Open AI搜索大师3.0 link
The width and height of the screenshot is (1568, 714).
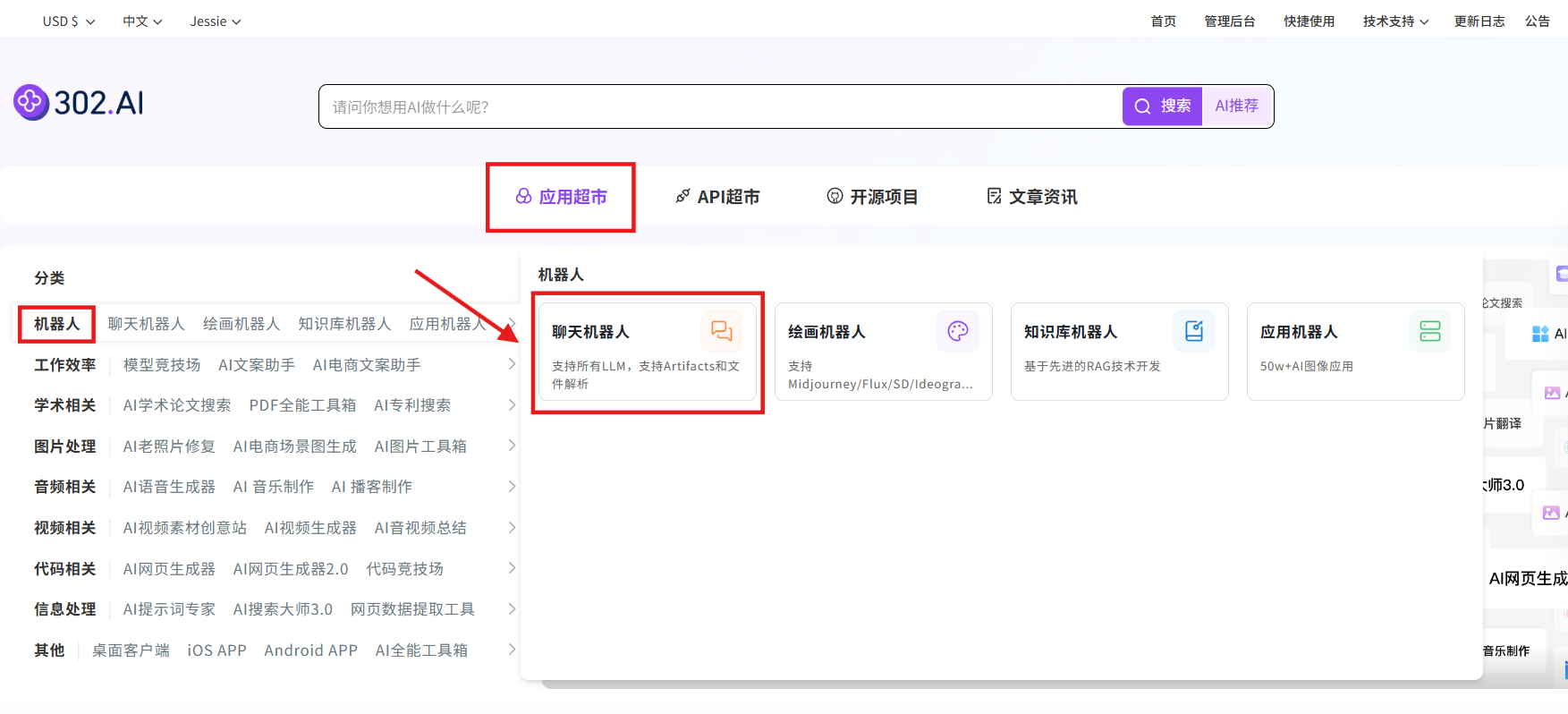[283, 609]
